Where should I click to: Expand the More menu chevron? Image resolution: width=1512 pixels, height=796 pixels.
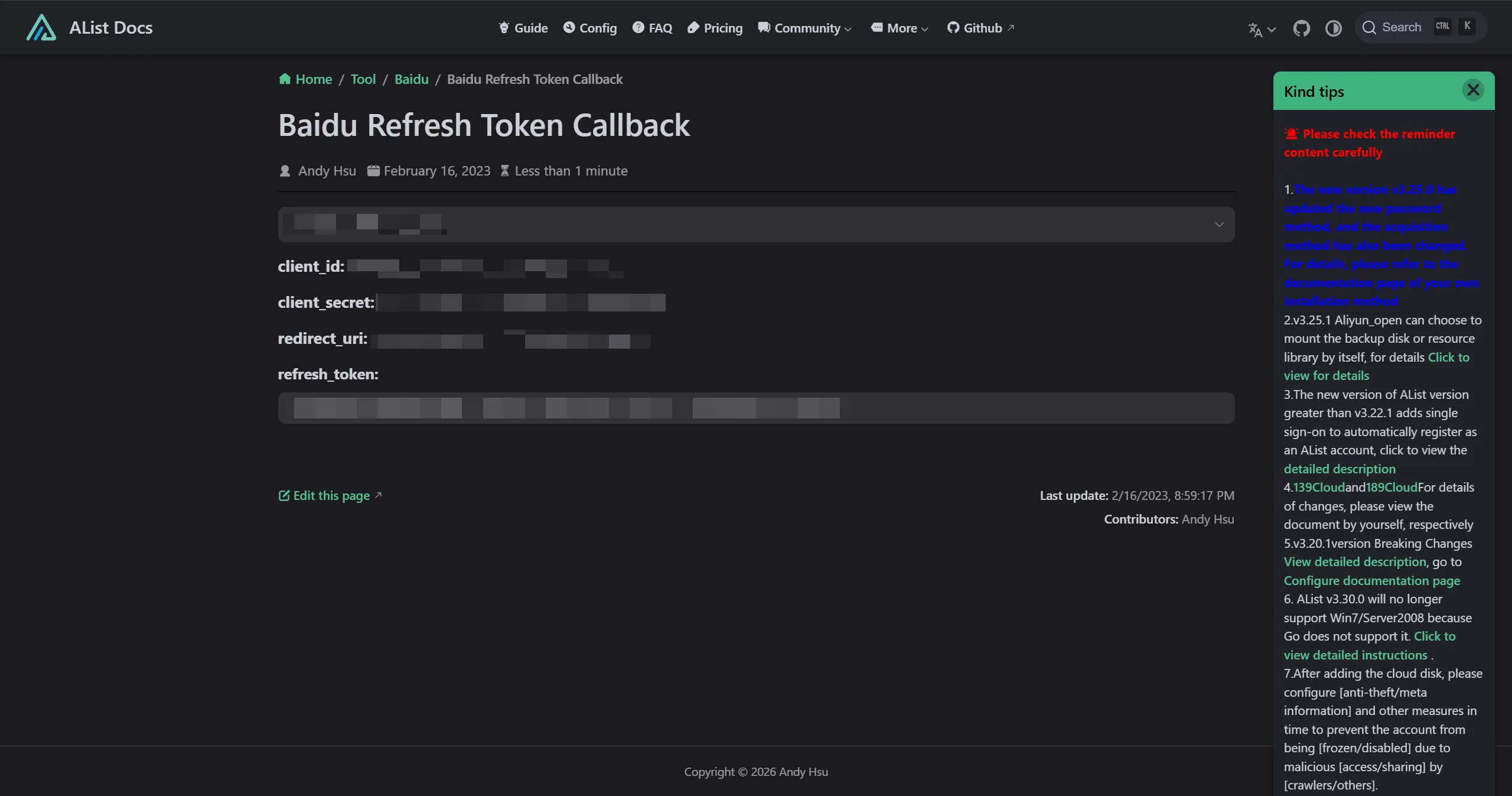tap(924, 29)
